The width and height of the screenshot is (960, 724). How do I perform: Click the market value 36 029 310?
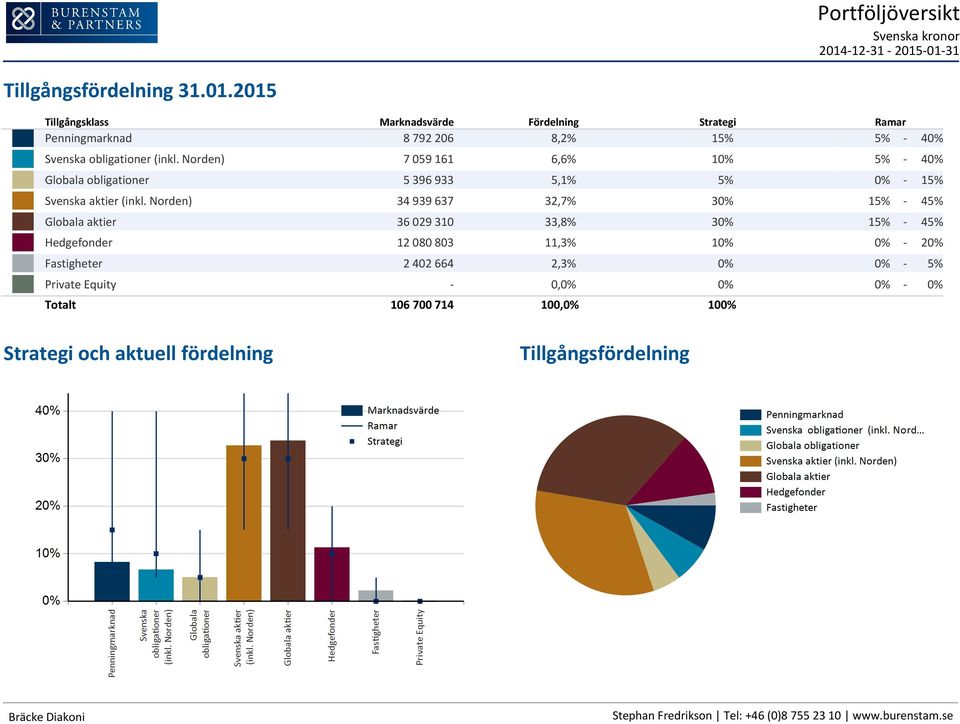click(425, 222)
